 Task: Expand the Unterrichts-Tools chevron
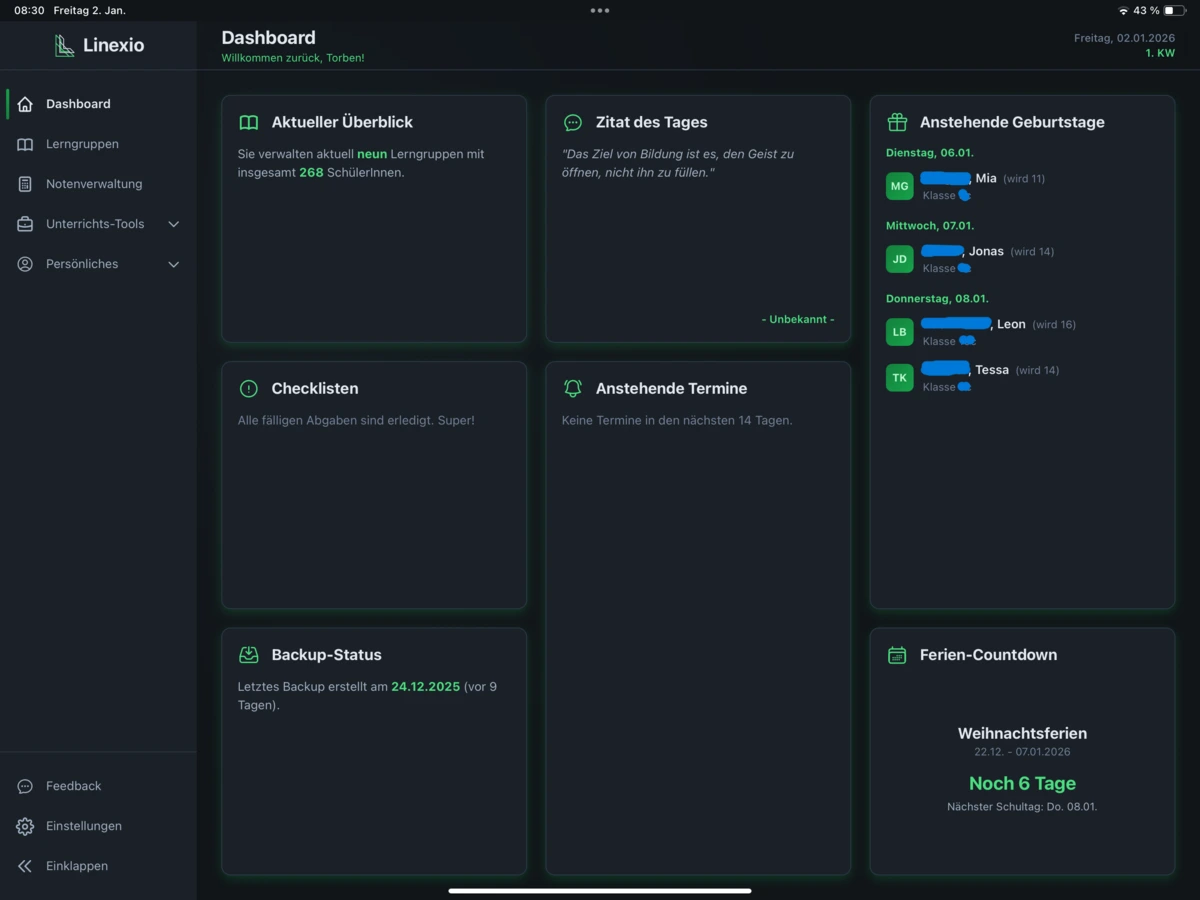point(173,224)
